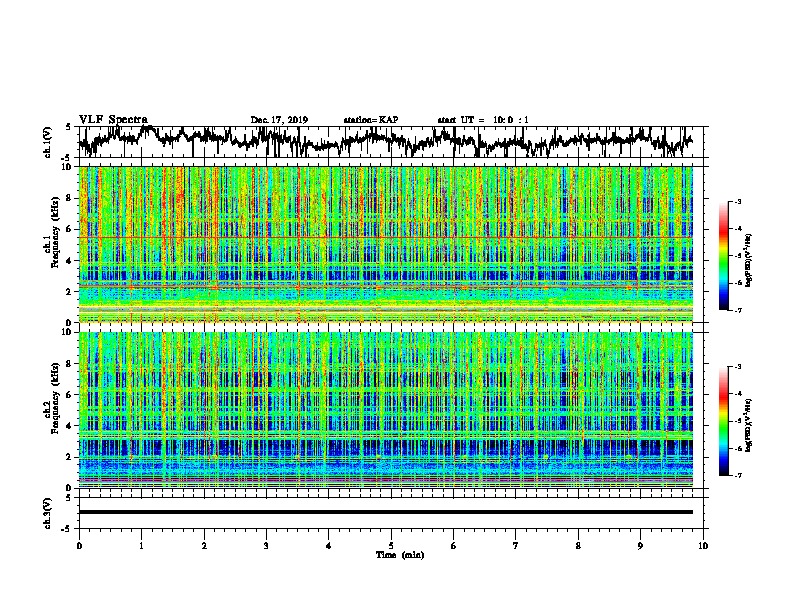Click the ch.2 "Frequency (kHz)" axis label

56,398
